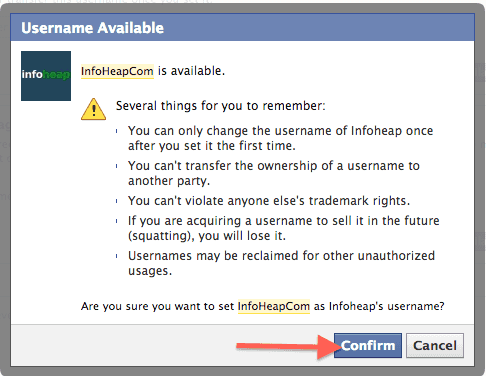Click the bullet about trademark rights
486x376 pixels.
click(269, 201)
